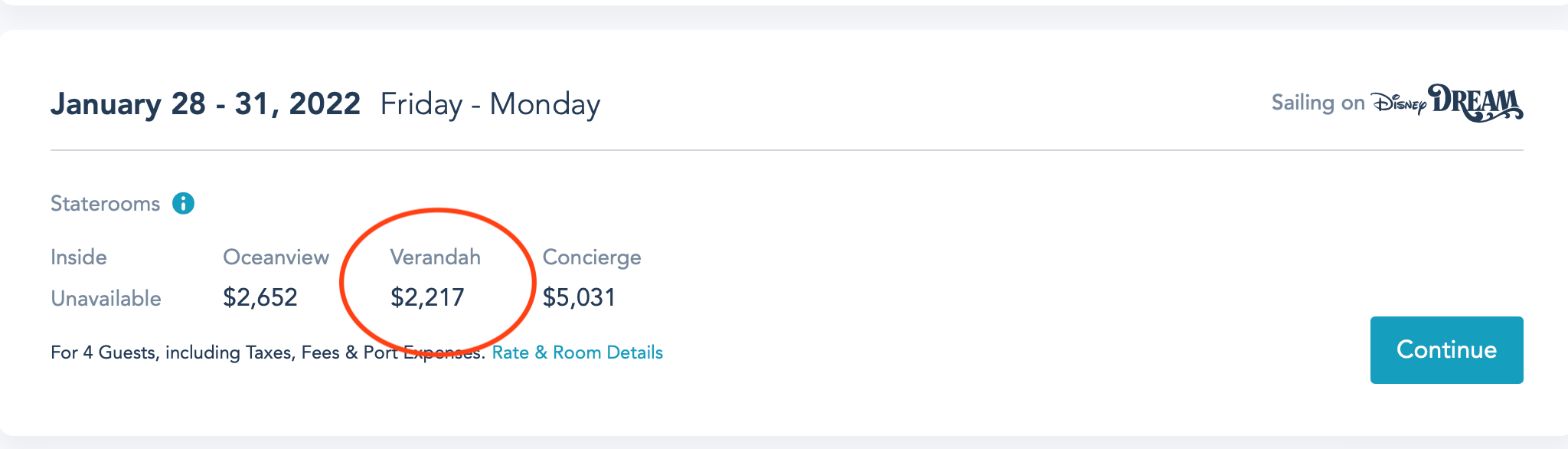Click the "Sailing on" text
Screen dimensions: 1568x449
click(1318, 103)
